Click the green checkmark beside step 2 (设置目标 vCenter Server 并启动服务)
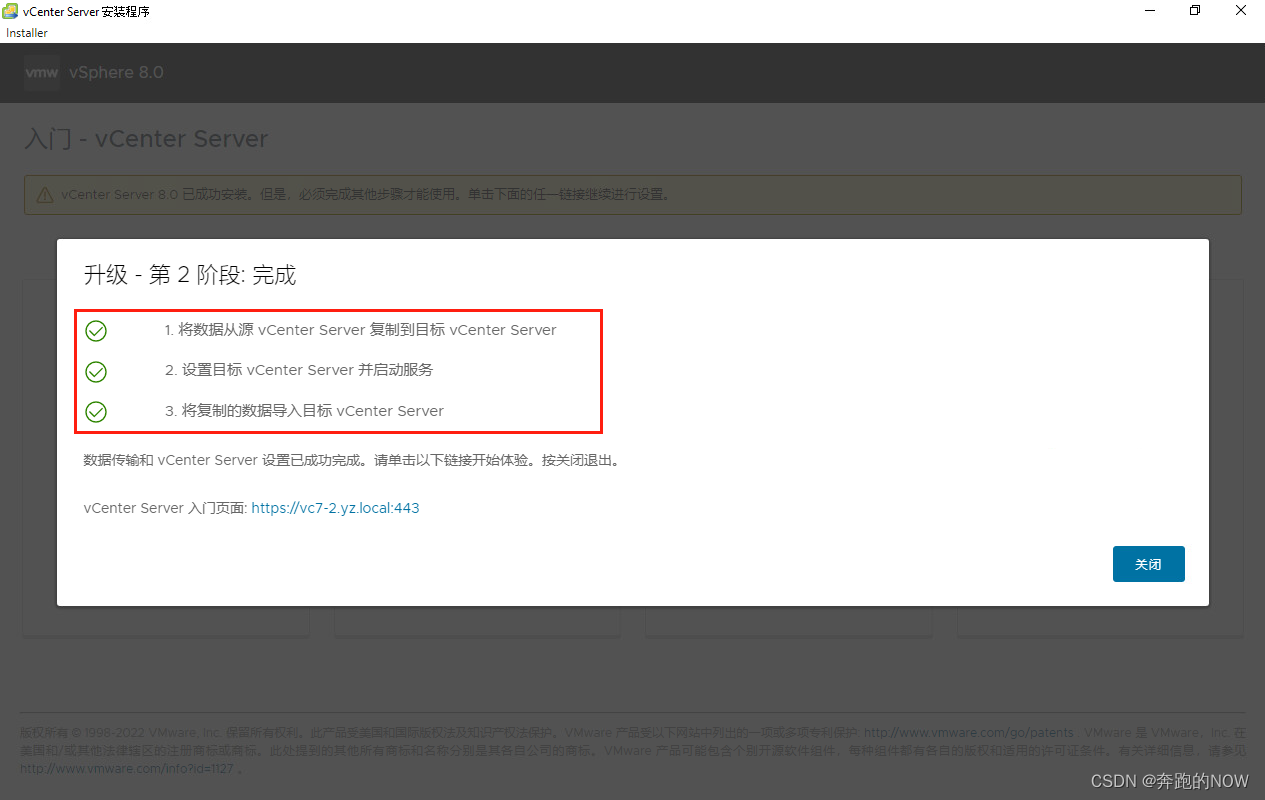Viewport: 1265px width, 800px height. coord(96,371)
